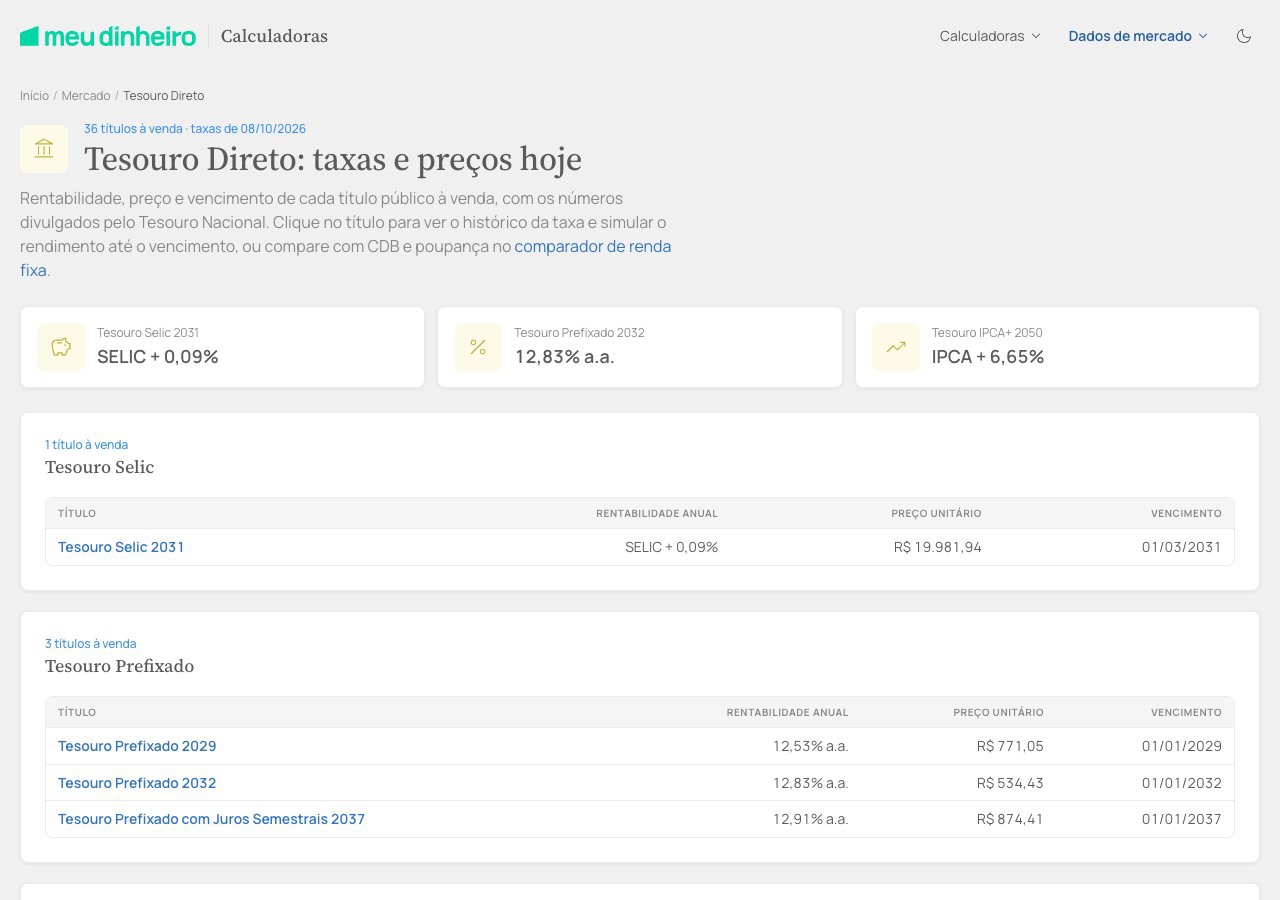
Task: Open Mercado breadcrumb link
Action: click(x=86, y=96)
